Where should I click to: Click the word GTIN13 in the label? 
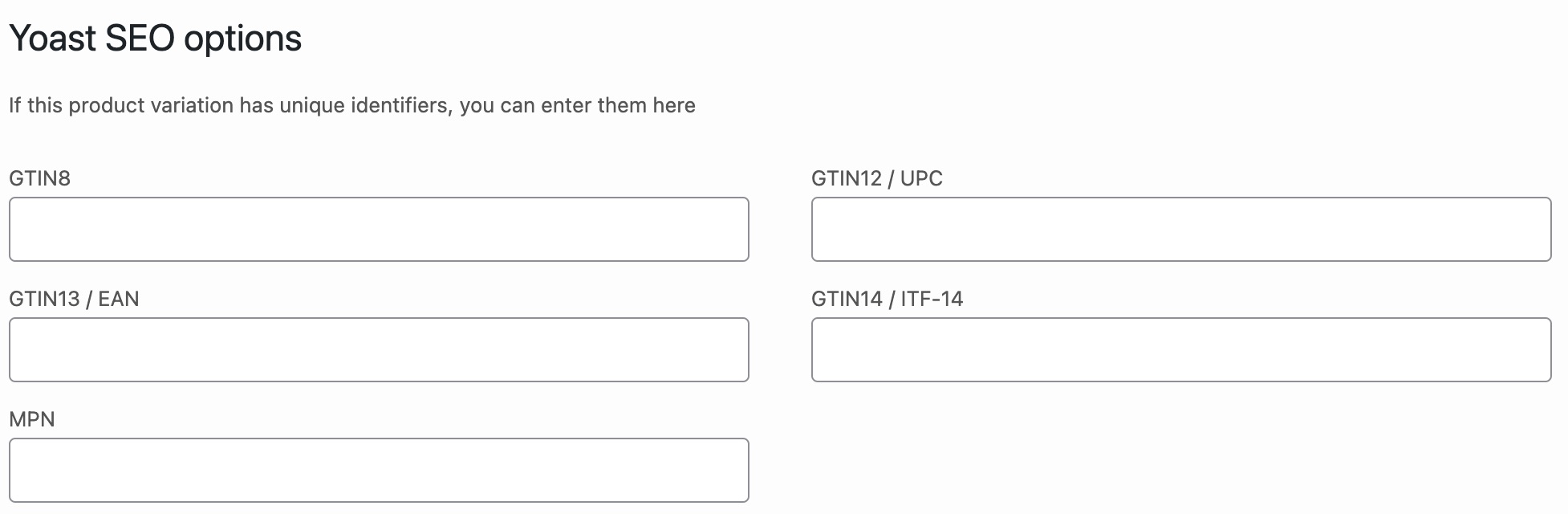[43, 299]
